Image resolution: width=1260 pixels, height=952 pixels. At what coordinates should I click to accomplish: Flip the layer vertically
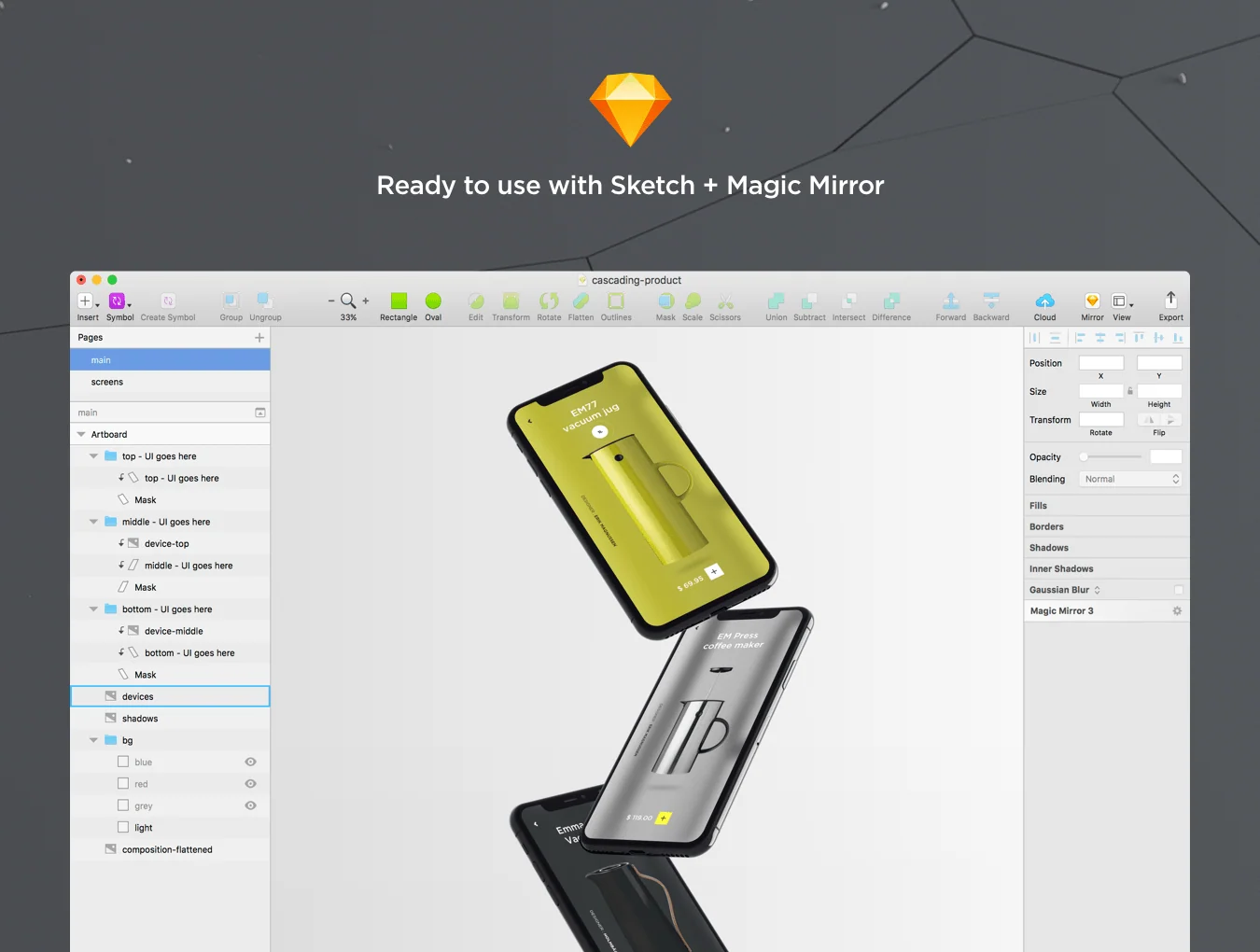(x=1171, y=420)
